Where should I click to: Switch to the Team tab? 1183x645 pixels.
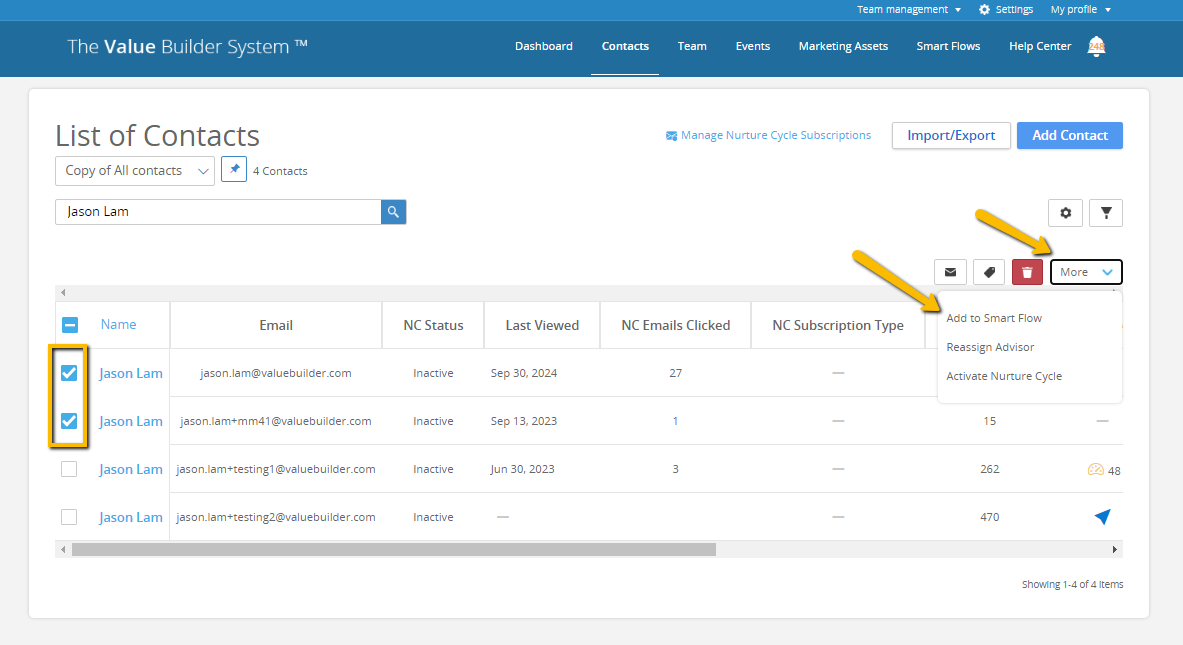tap(692, 46)
